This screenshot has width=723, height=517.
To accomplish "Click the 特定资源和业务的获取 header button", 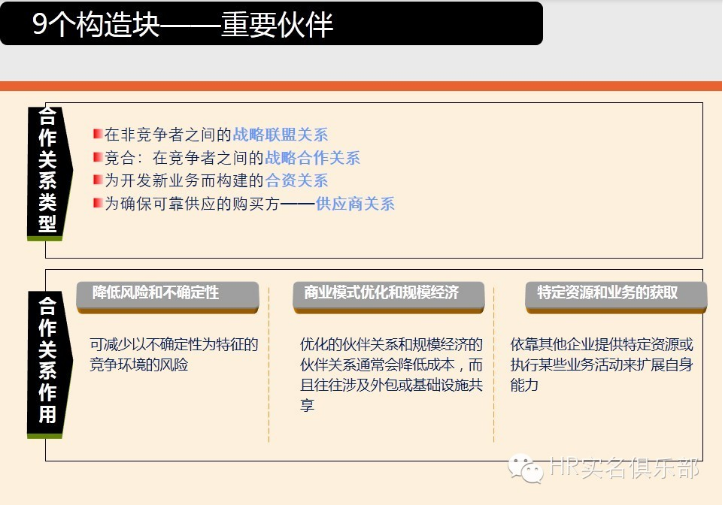I will tap(616, 297).
